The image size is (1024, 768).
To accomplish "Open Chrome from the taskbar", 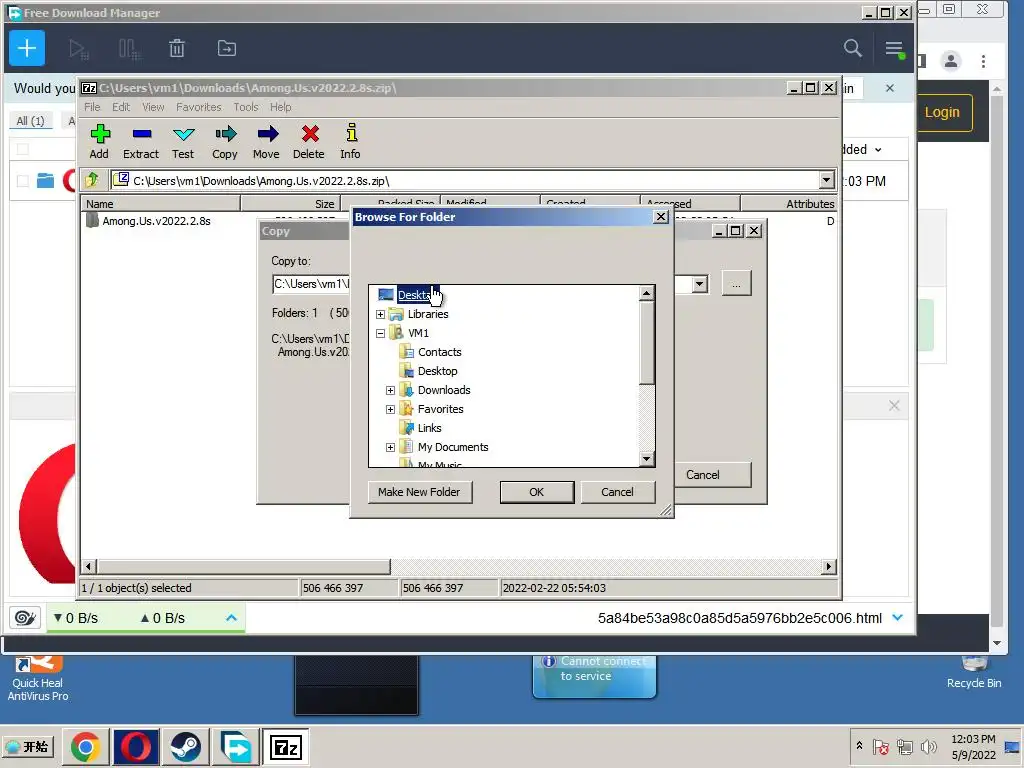I will point(86,747).
